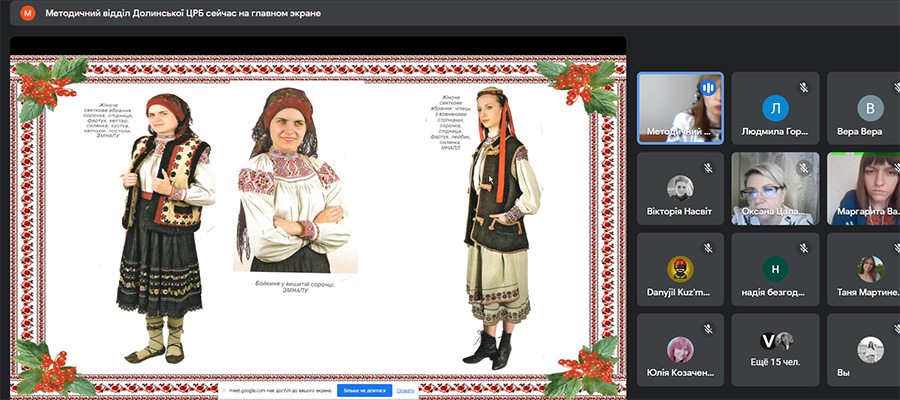Click the Вы name label

pos(843,372)
